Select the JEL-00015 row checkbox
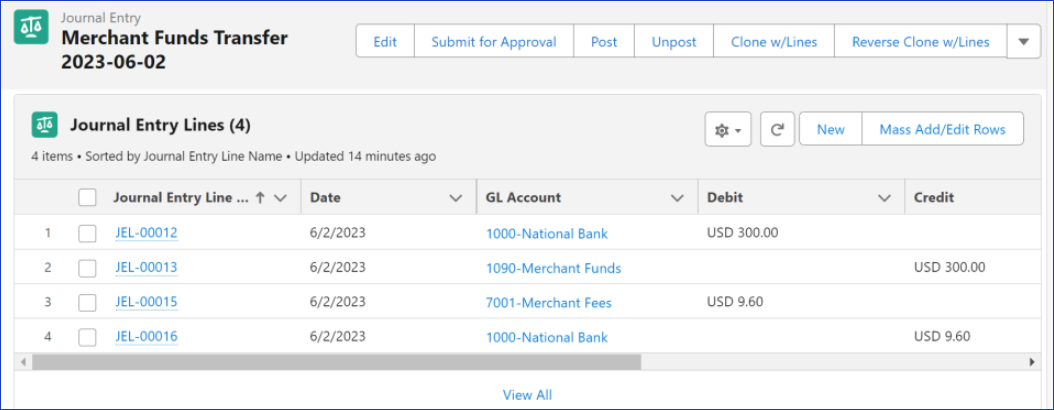This screenshot has height=410, width=1054. [87, 302]
